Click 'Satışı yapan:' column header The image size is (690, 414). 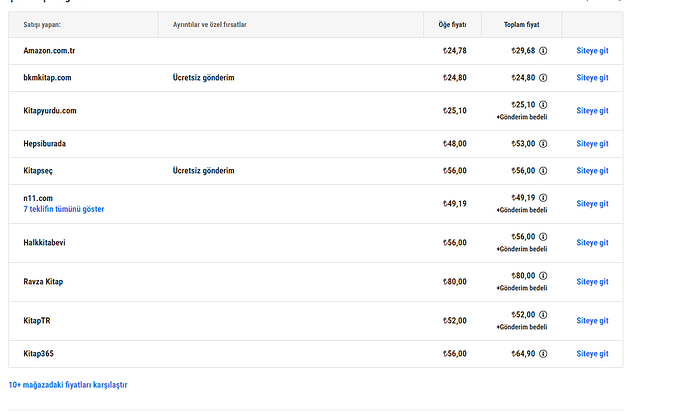point(42,25)
